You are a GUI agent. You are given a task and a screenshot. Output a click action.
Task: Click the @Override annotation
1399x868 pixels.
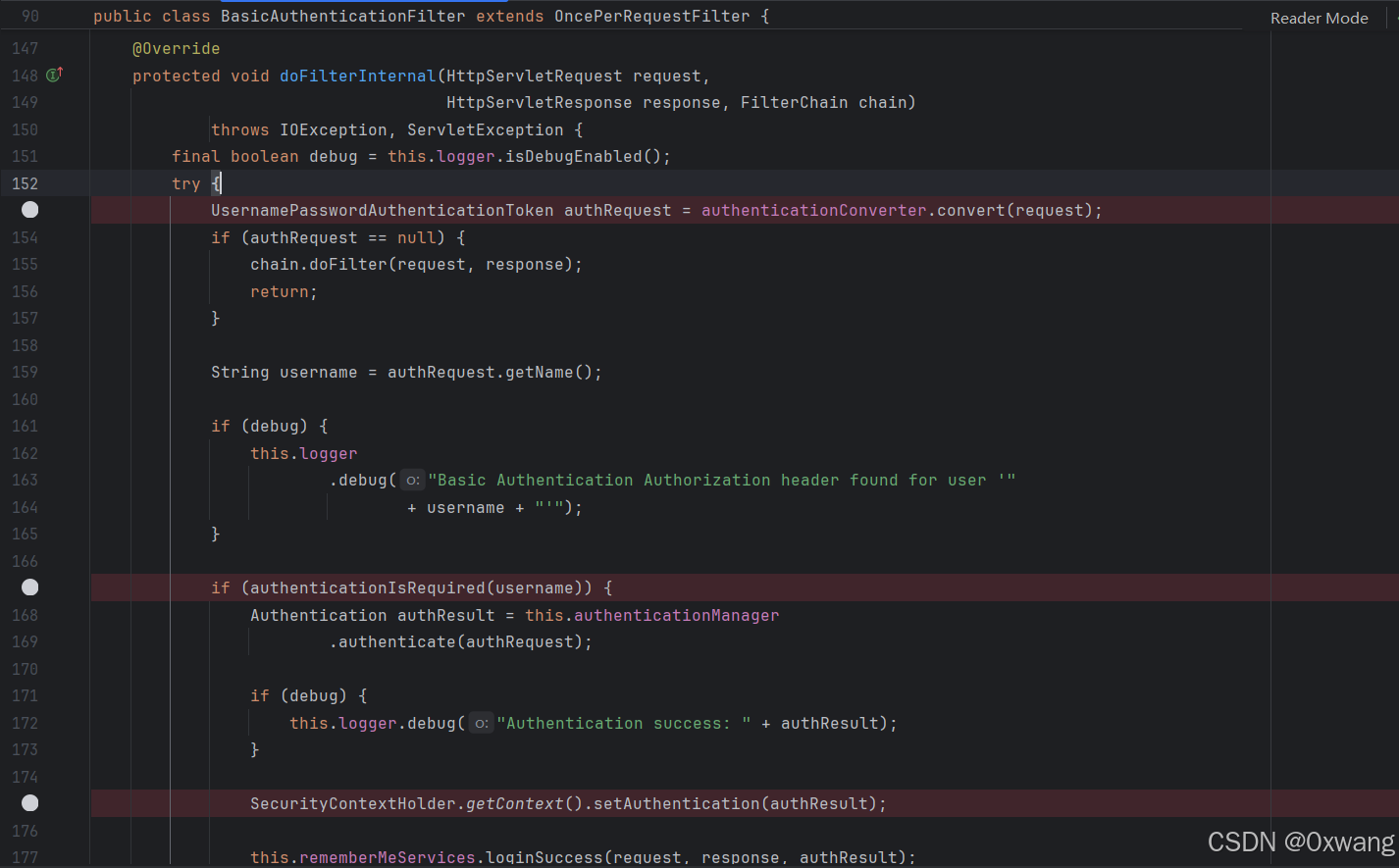point(177,48)
